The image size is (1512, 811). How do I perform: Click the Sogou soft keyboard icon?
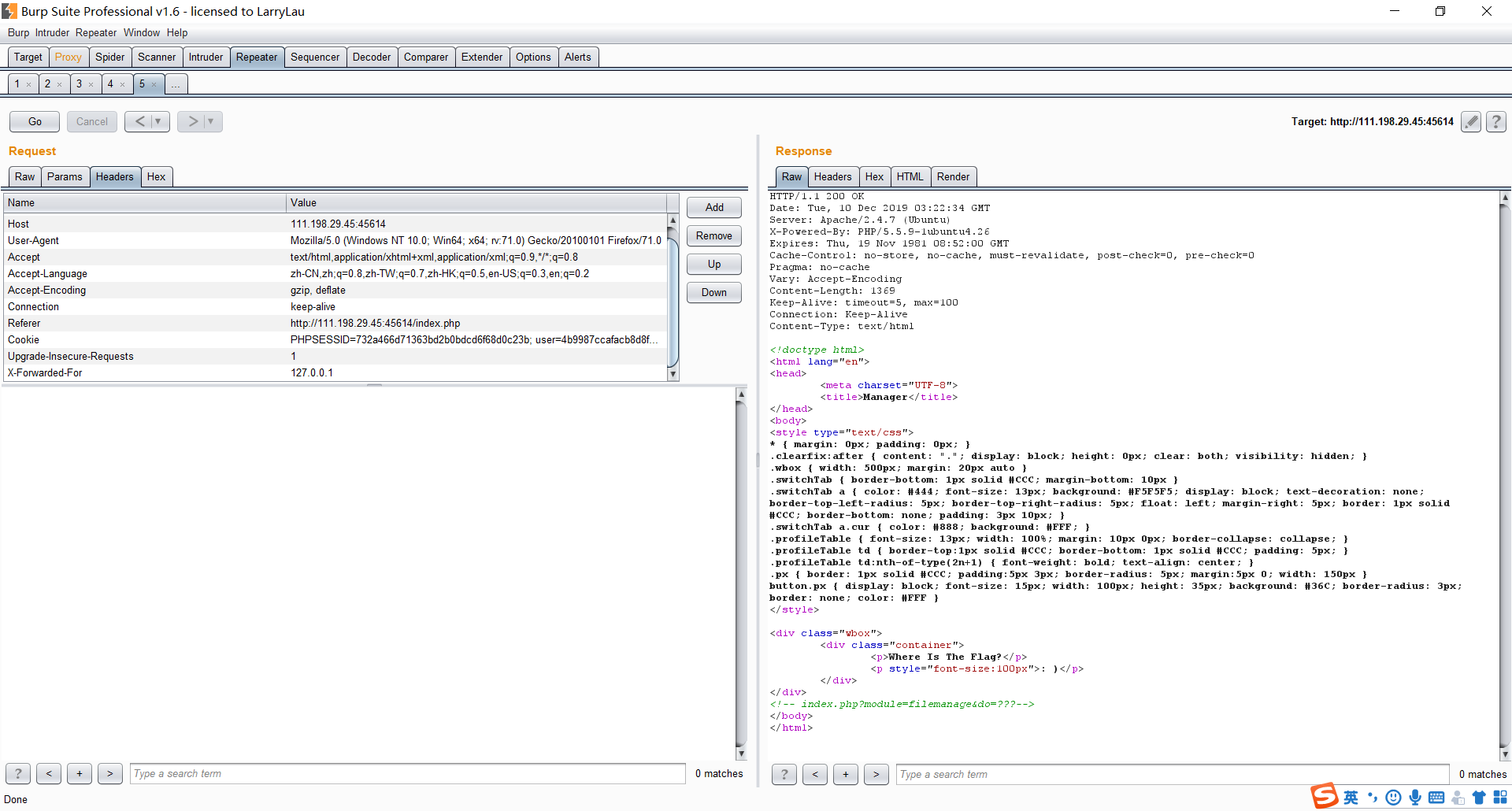(1436, 798)
